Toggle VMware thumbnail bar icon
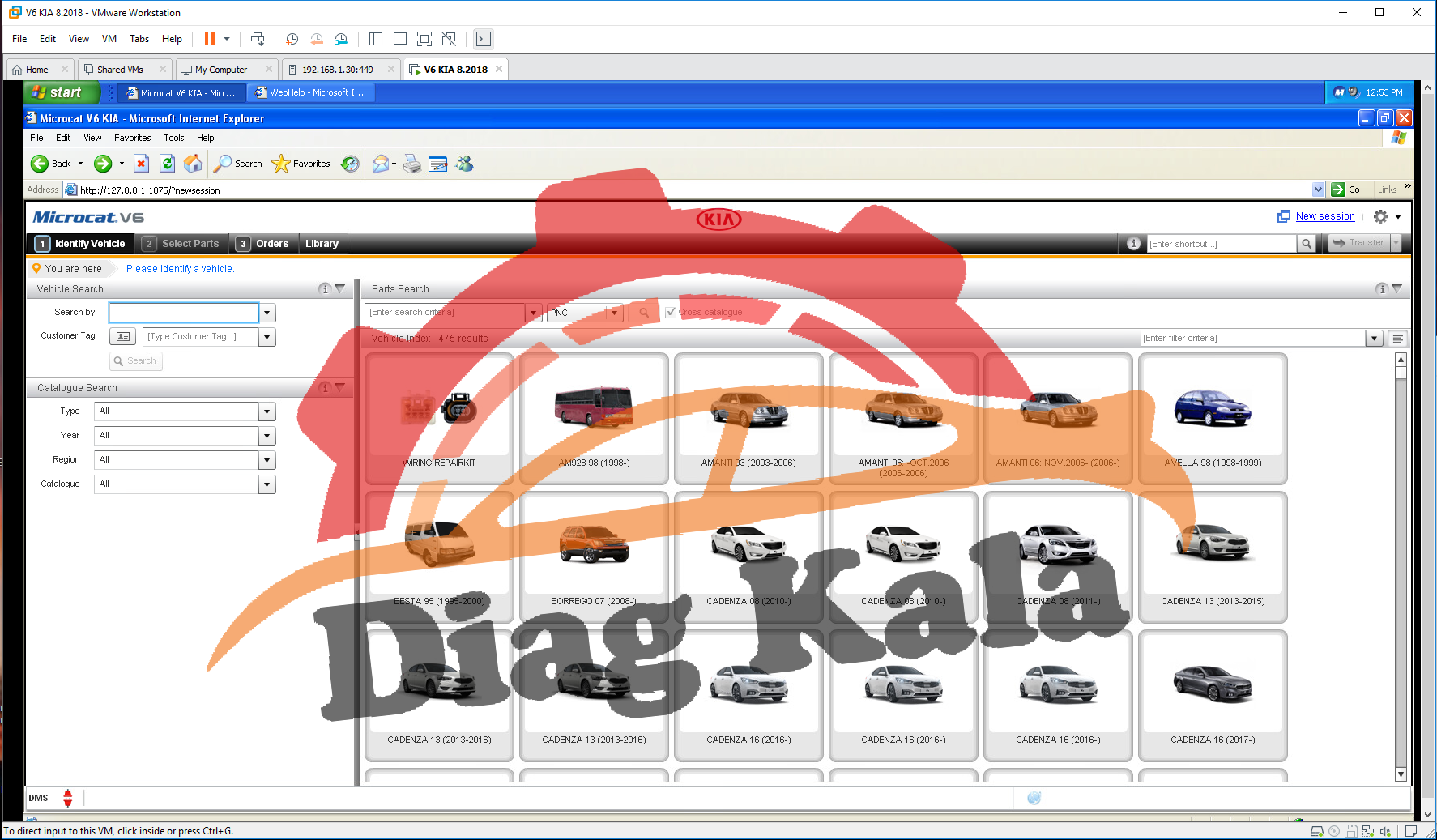Image resolution: width=1437 pixels, height=840 pixels. [x=400, y=39]
